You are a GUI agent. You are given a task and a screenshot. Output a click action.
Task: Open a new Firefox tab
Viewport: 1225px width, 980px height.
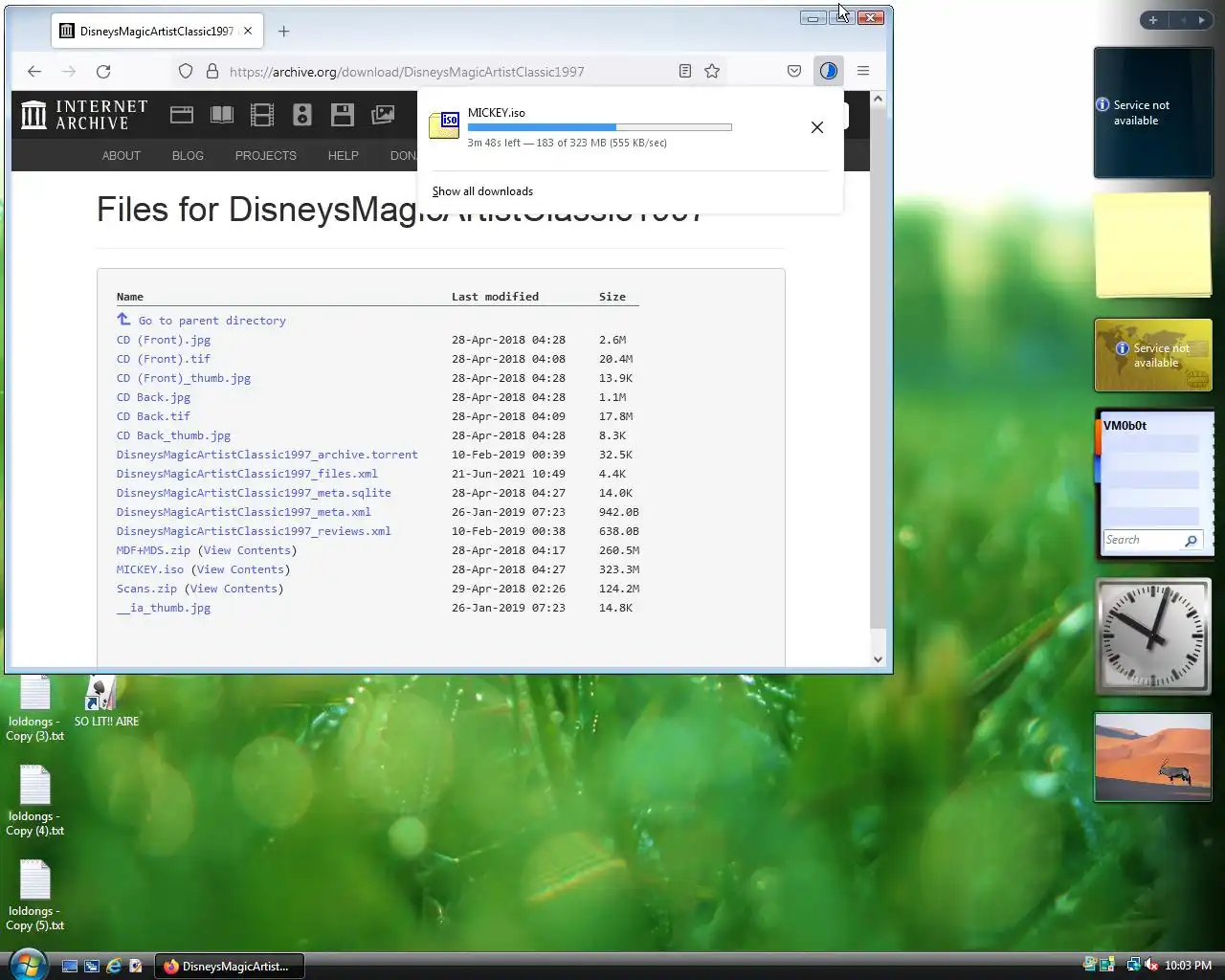283,31
